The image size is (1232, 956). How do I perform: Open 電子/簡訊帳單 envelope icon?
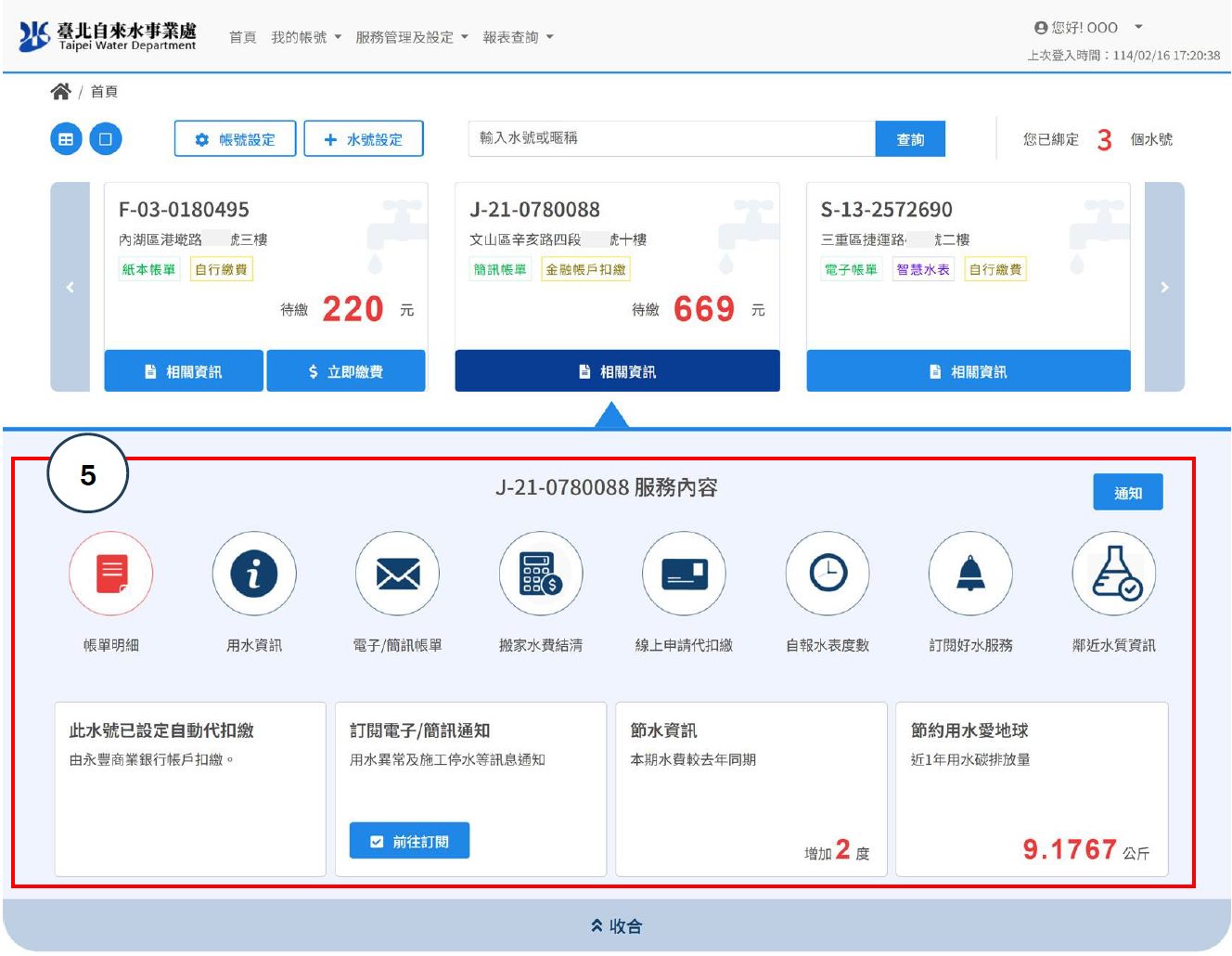(x=398, y=574)
